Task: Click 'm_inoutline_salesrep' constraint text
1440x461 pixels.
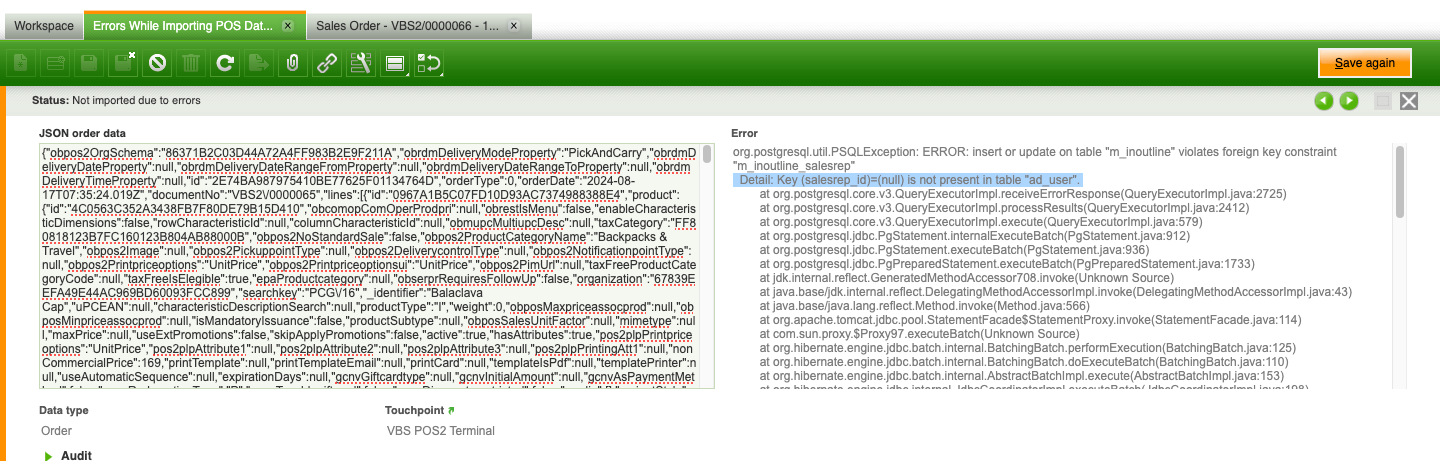Action: [793, 166]
